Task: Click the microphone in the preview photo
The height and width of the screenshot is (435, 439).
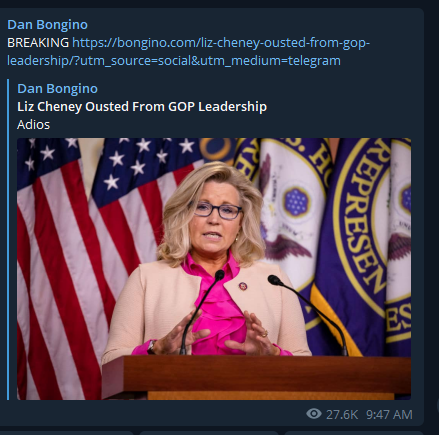Action: [x=200, y=312]
